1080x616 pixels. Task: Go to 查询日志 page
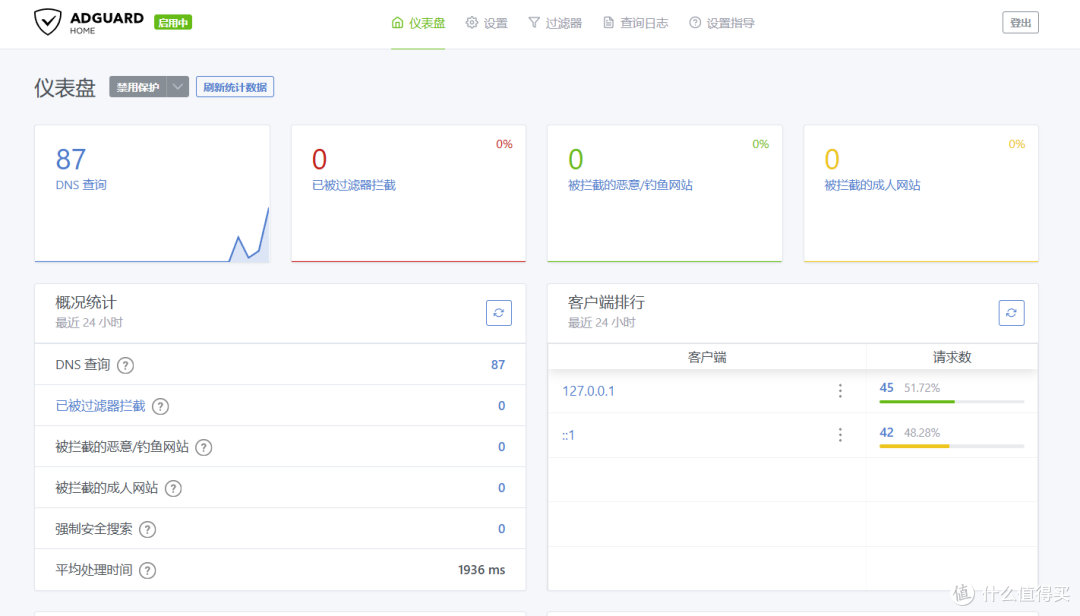click(x=635, y=23)
